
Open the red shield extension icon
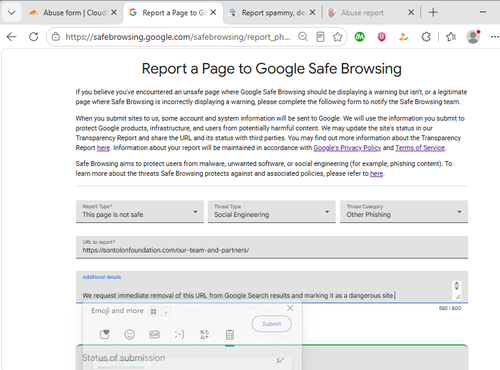coord(382,37)
